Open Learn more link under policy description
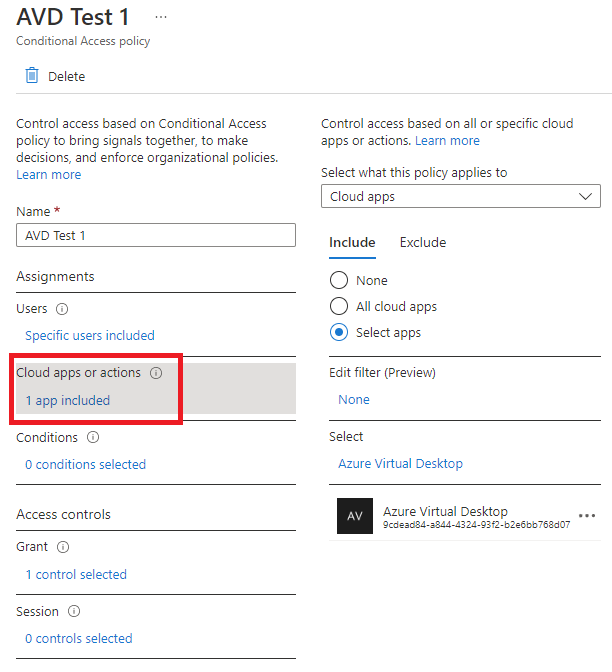612x672 pixels. click(48, 174)
